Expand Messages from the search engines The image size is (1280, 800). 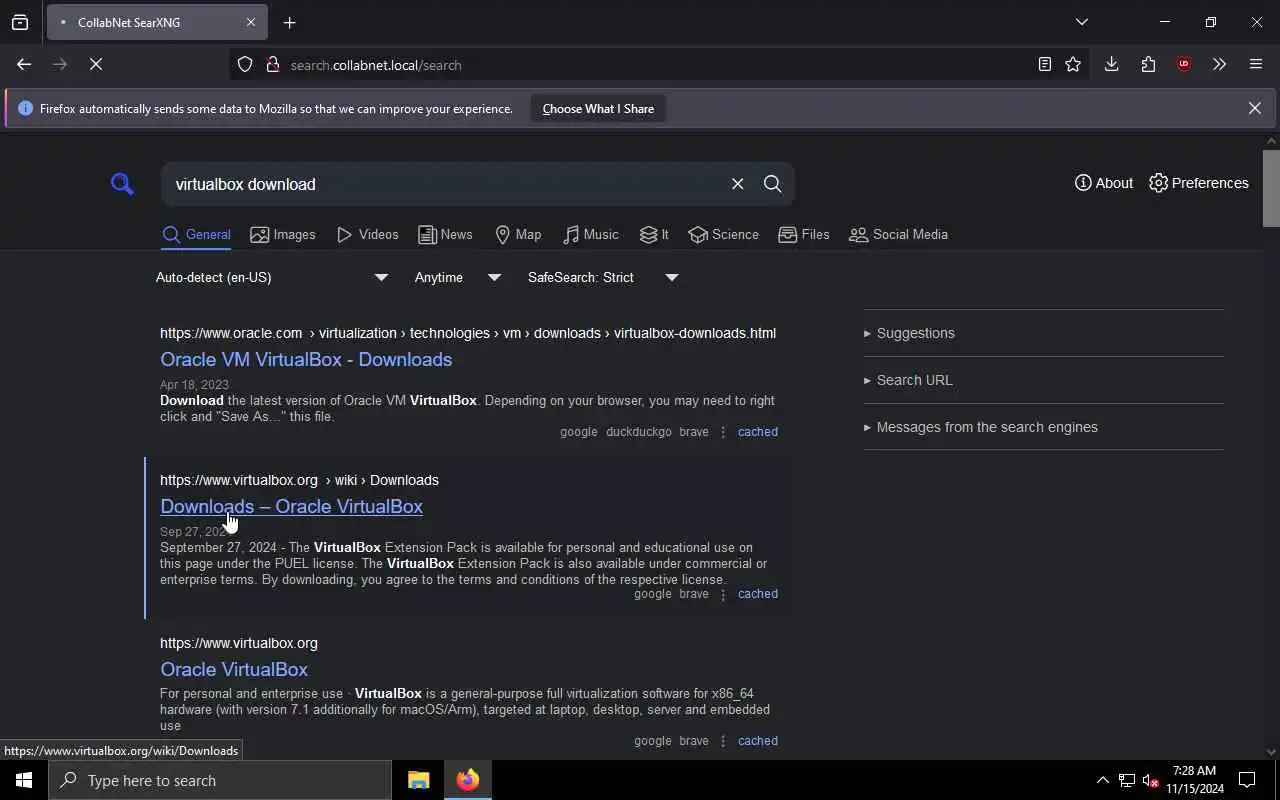click(x=1043, y=427)
